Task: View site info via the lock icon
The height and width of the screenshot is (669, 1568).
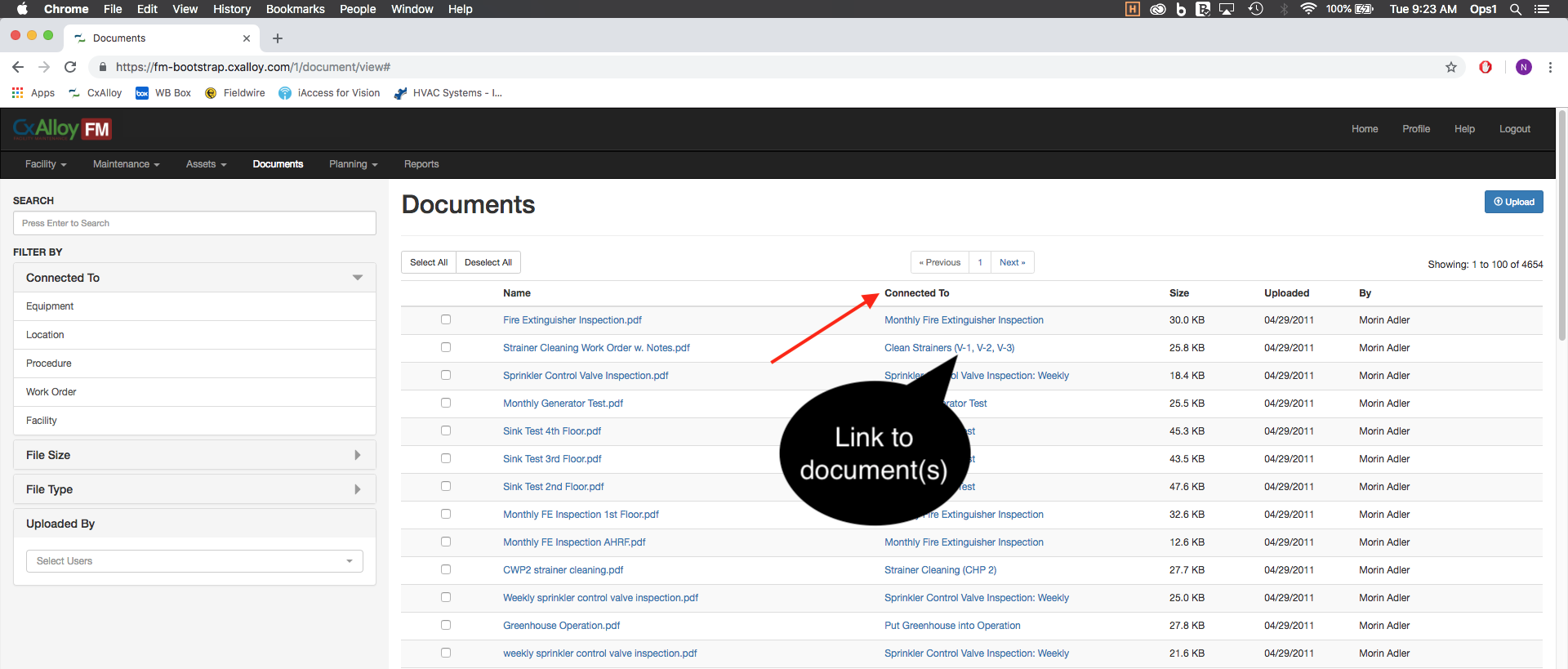Action: tap(102, 67)
